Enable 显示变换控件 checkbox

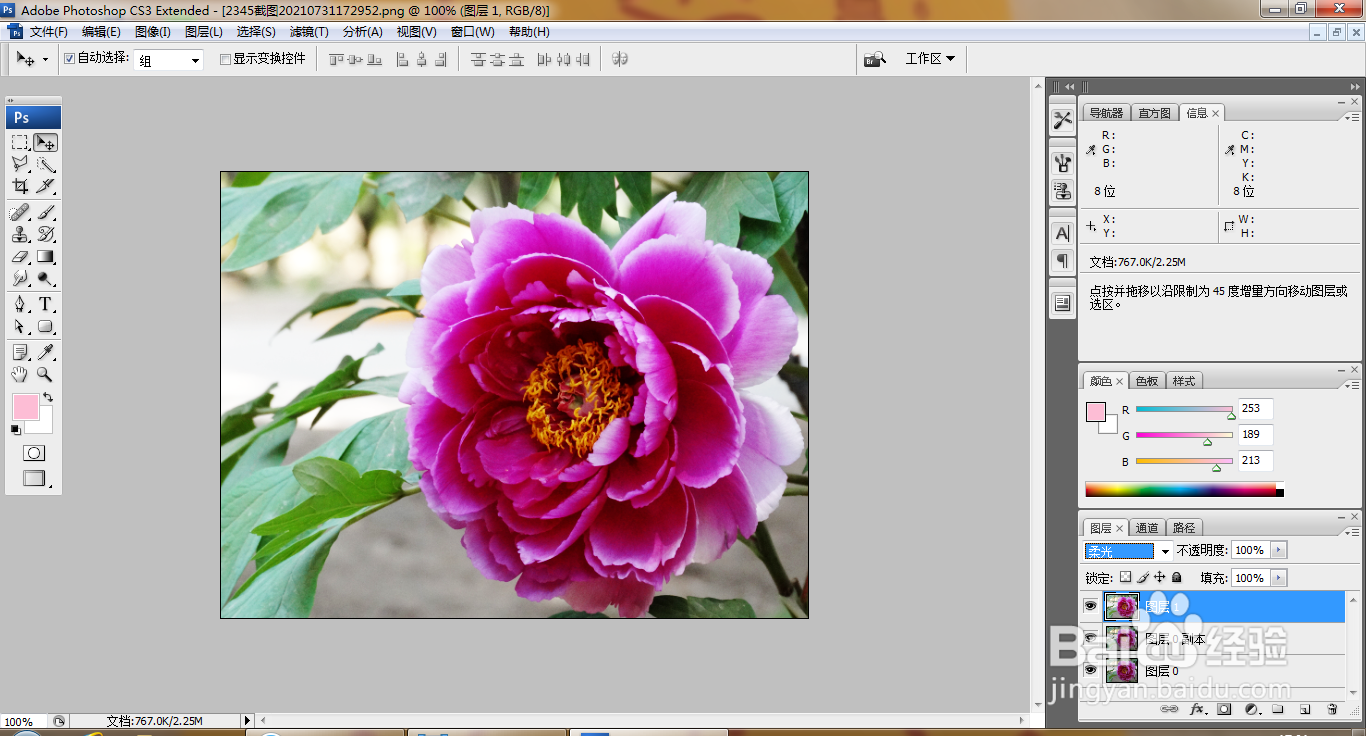pos(225,59)
